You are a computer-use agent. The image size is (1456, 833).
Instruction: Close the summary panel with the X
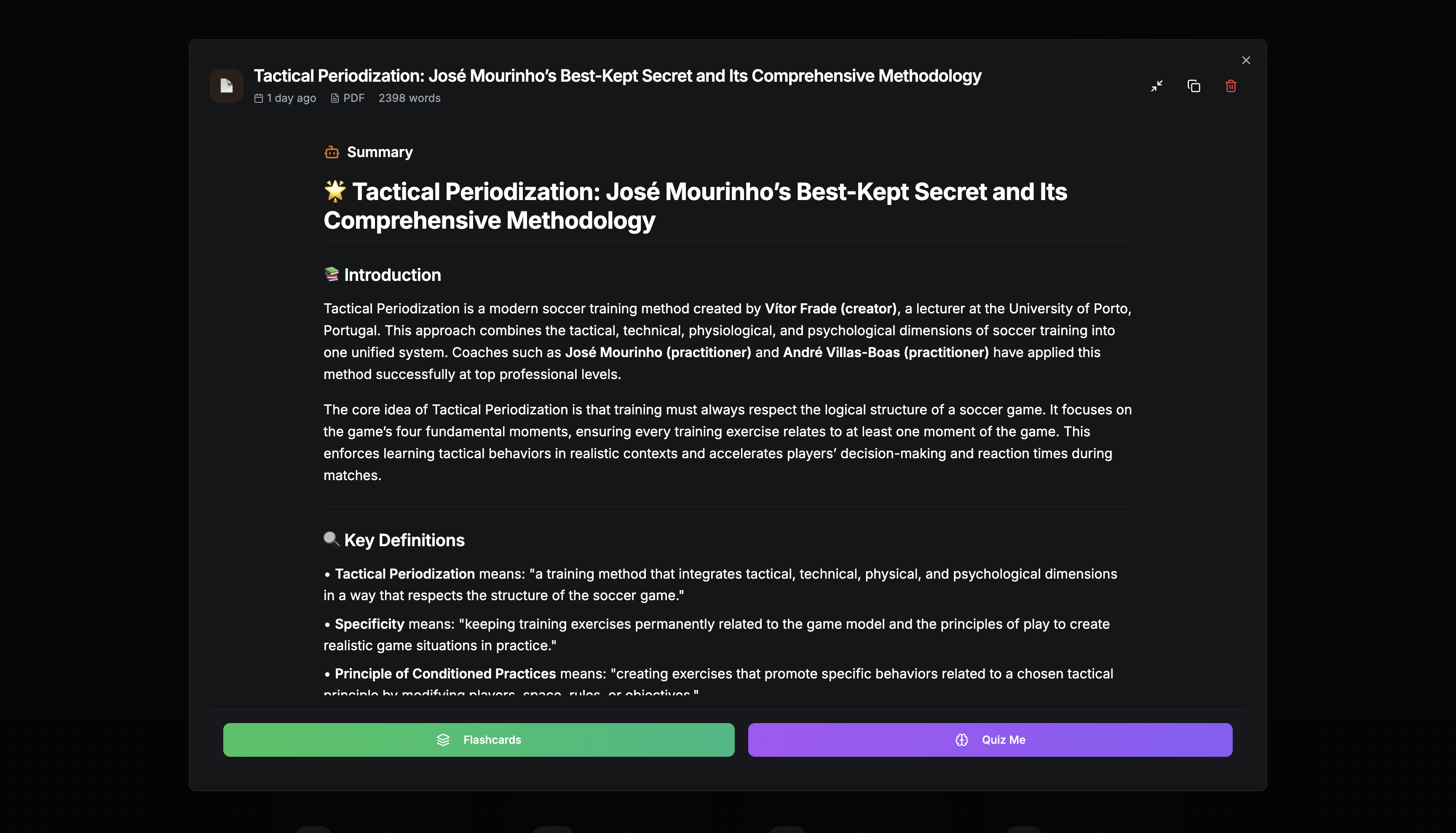pos(1246,59)
